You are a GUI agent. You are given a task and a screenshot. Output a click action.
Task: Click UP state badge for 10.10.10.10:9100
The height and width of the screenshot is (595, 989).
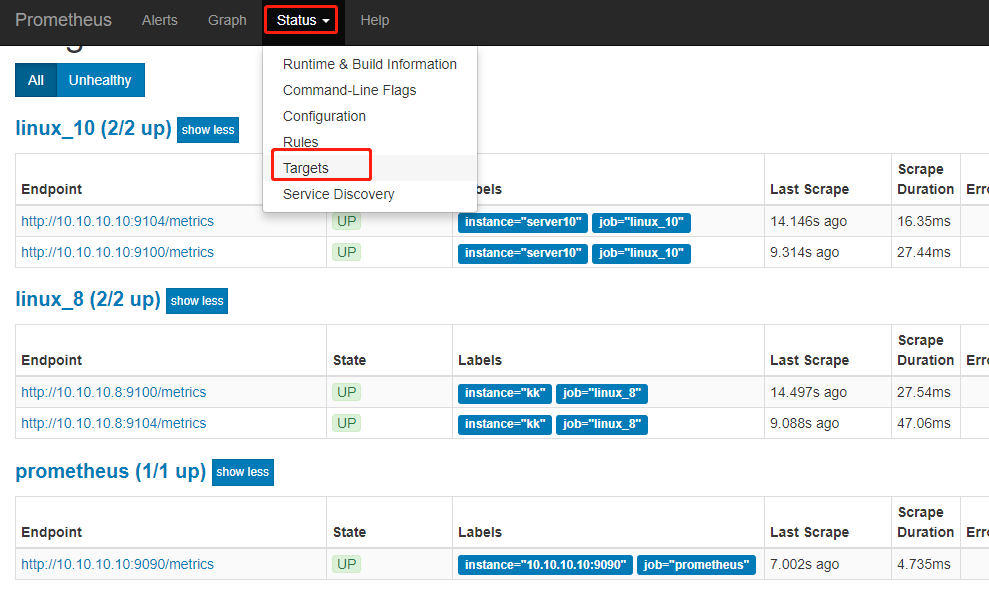(346, 252)
